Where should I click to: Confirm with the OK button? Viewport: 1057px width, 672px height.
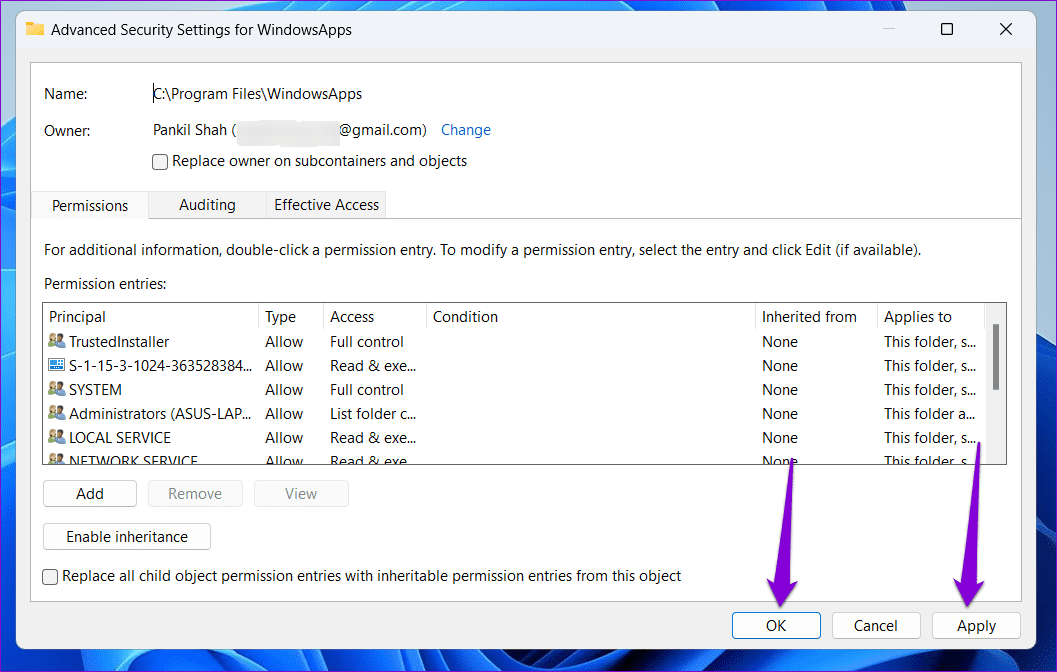click(776, 625)
